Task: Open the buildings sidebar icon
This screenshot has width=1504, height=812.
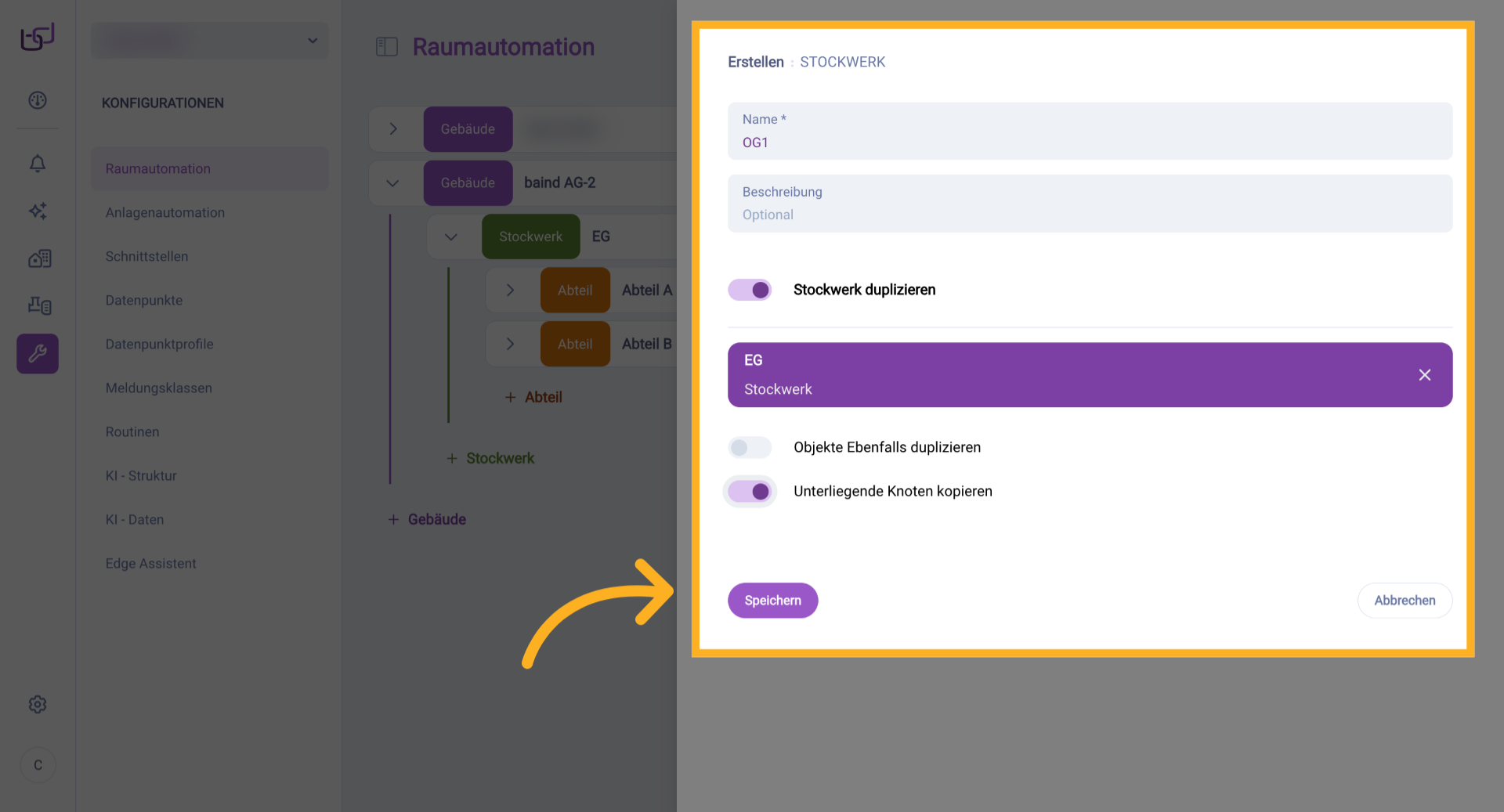Action: tap(39, 258)
